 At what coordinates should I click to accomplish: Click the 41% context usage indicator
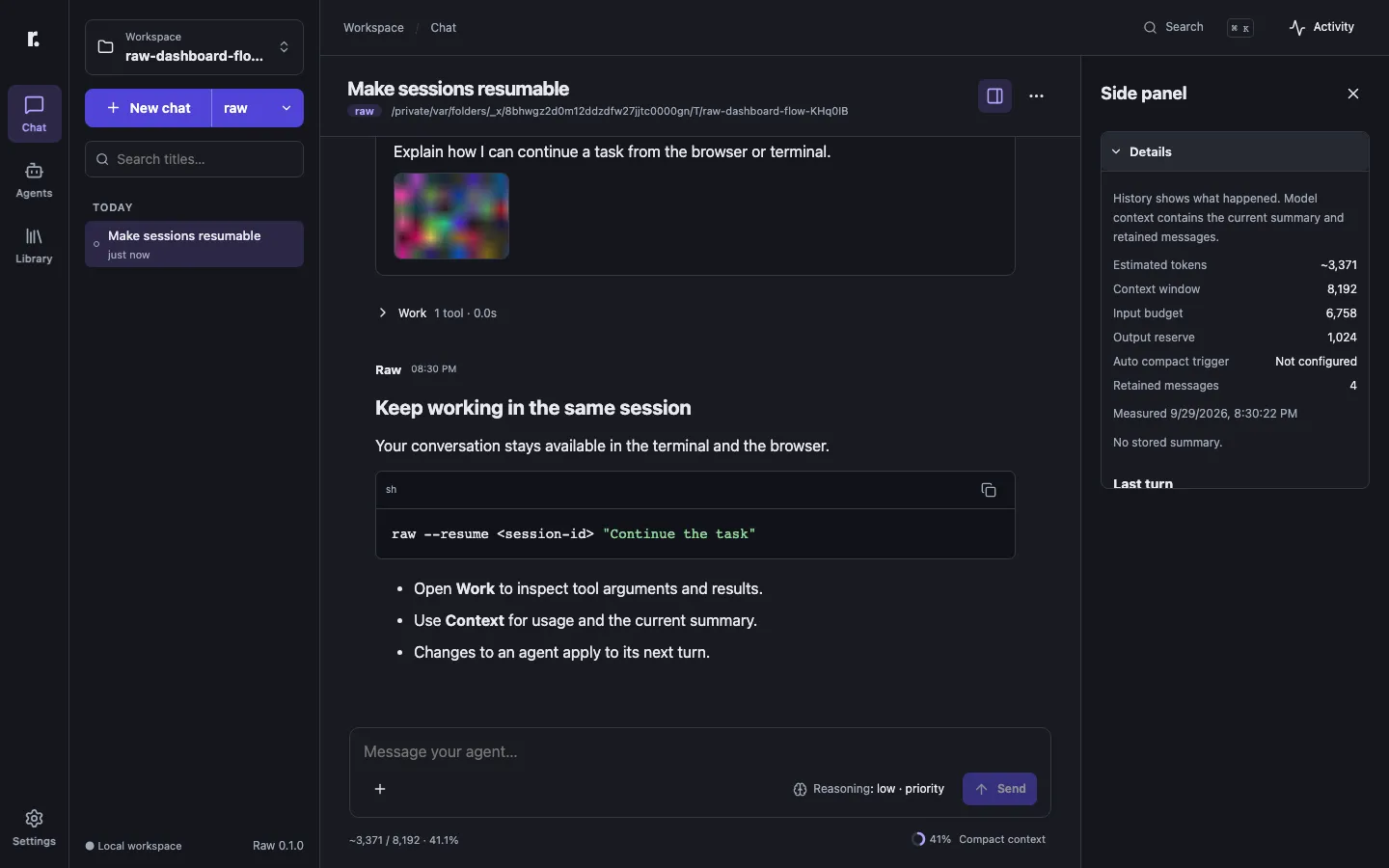932,839
